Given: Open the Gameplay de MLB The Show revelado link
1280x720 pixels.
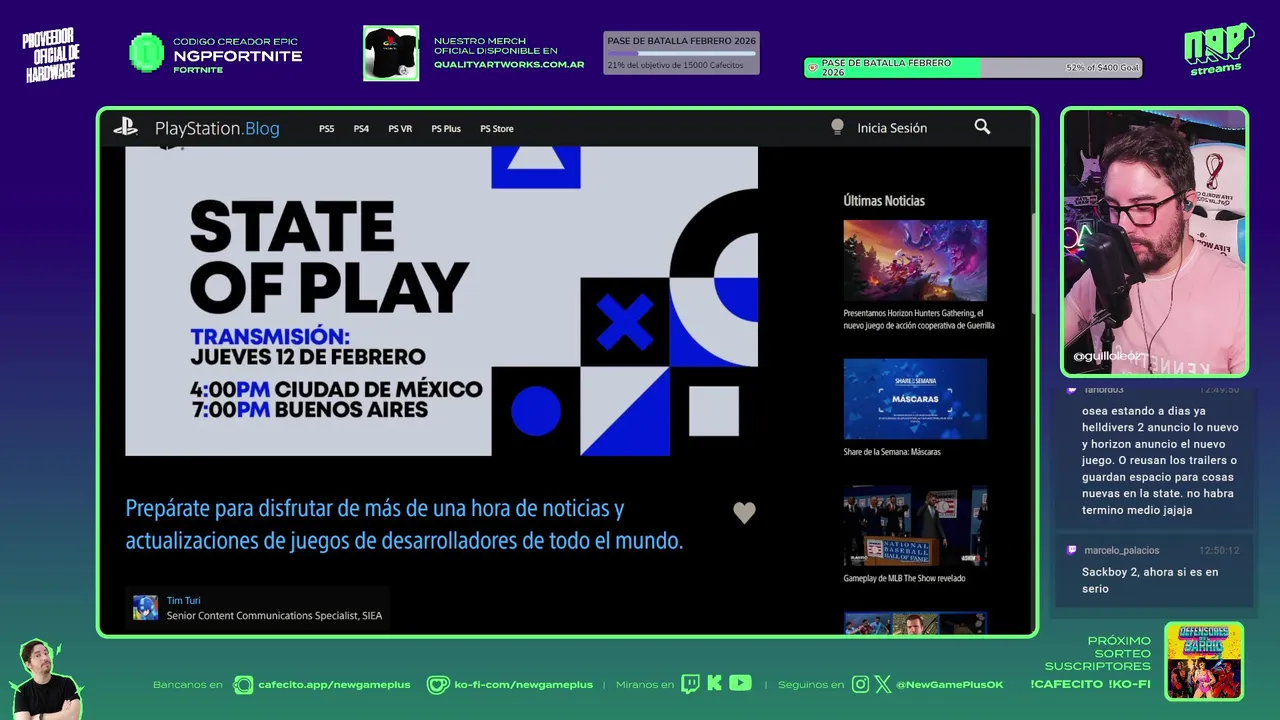Looking at the screenshot, I should [x=904, y=578].
